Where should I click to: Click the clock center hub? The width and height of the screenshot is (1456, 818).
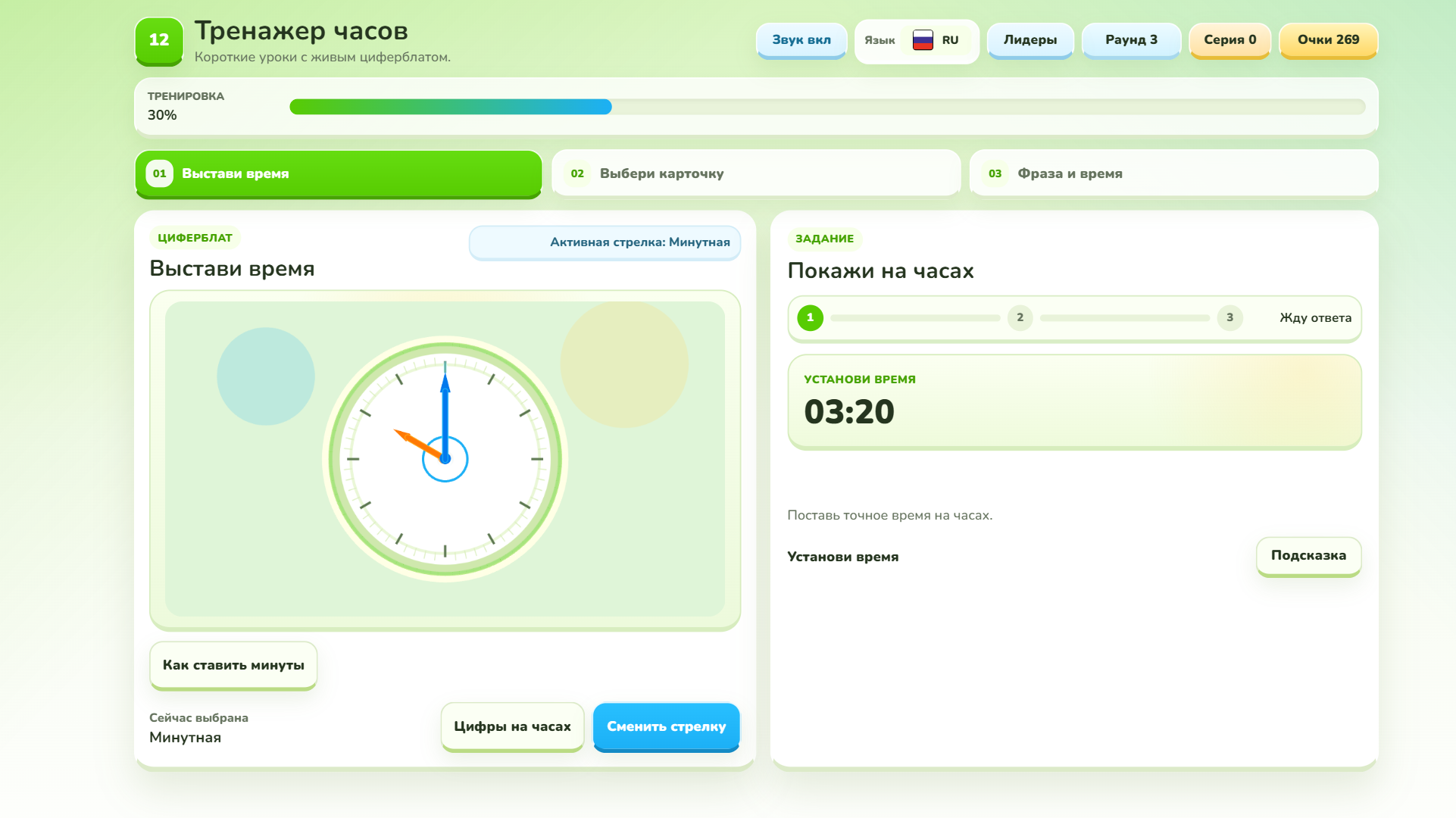(445, 459)
